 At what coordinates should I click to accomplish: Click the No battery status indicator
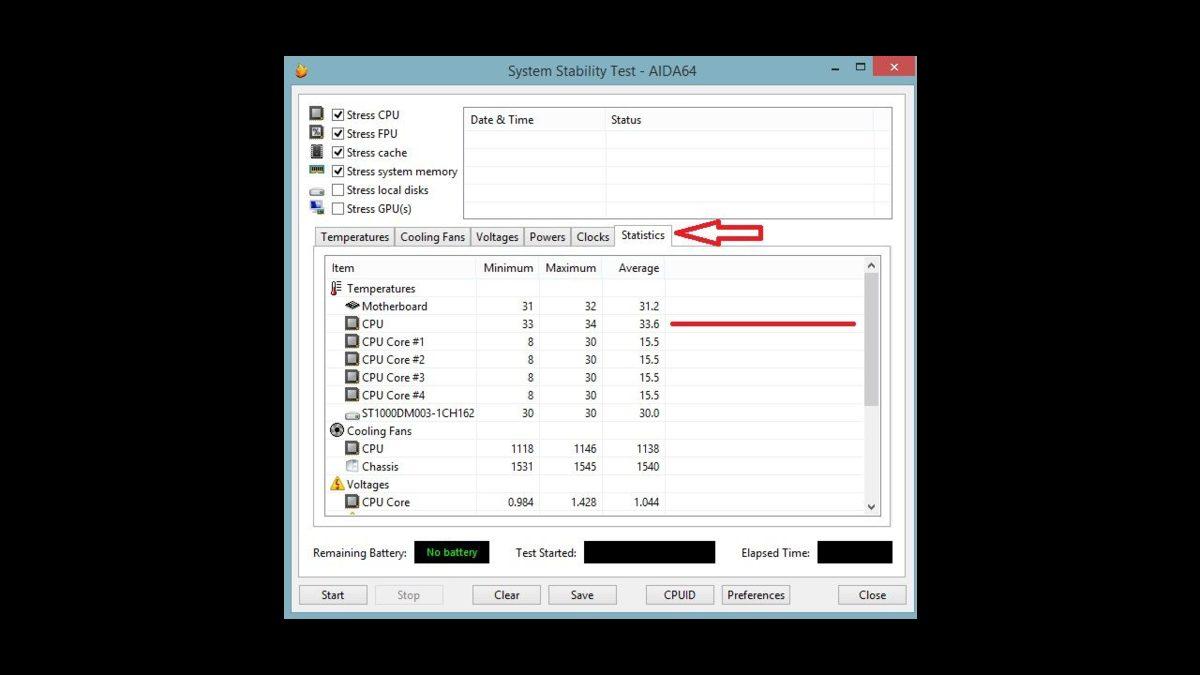coord(451,551)
